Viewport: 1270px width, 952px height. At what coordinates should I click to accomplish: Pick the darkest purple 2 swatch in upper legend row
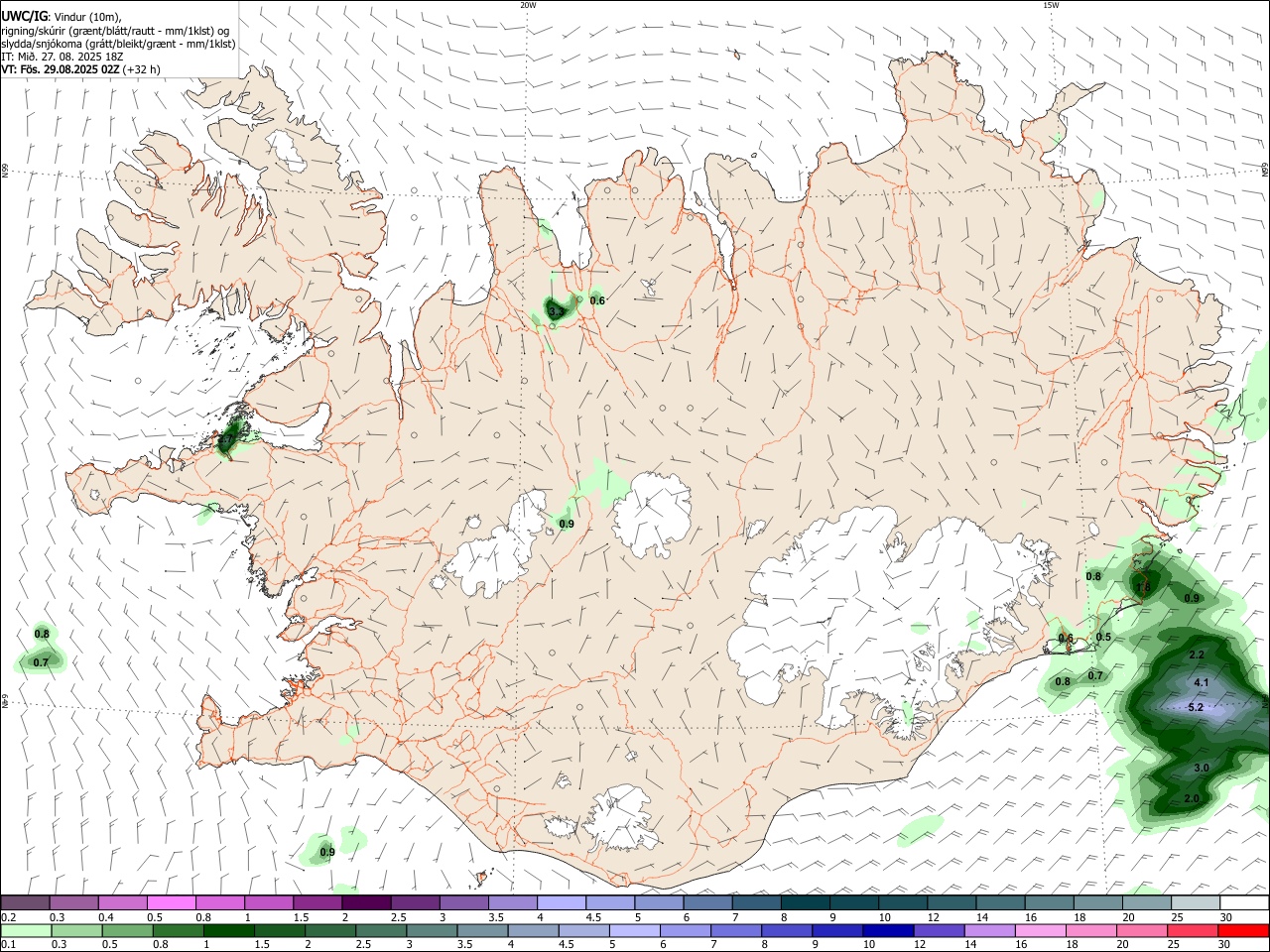point(365,902)
